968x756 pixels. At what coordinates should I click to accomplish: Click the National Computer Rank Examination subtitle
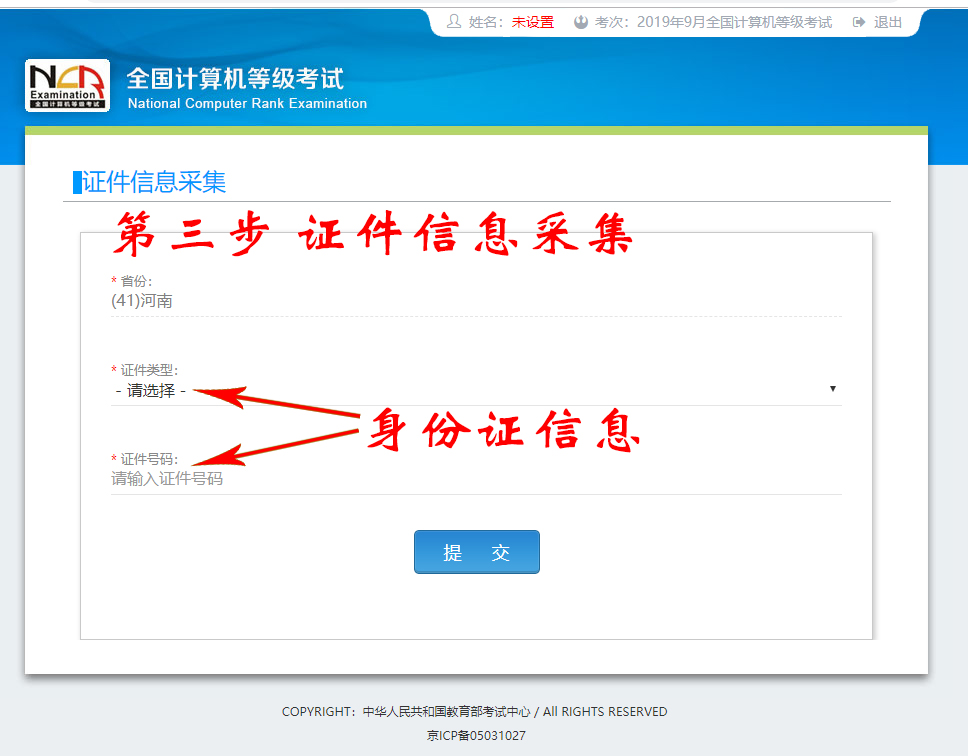[x=247, y=104]
